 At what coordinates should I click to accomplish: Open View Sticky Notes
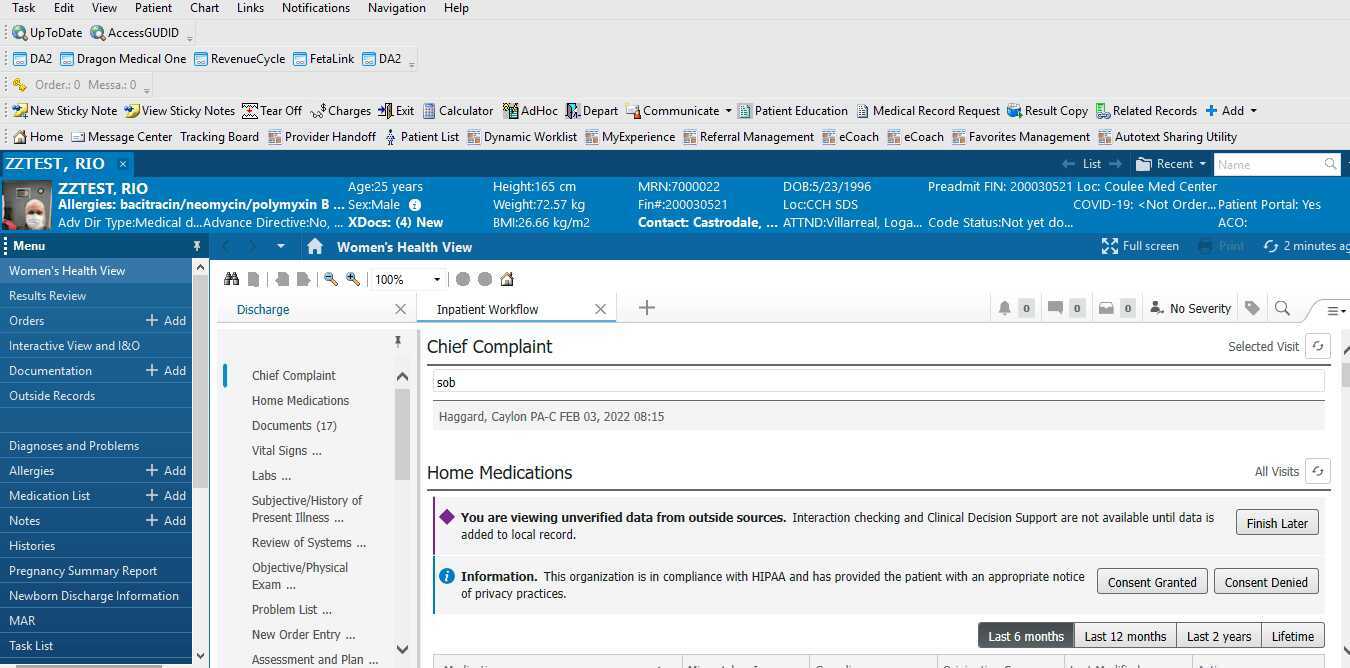pyautogui.click(x=180, y=111)
